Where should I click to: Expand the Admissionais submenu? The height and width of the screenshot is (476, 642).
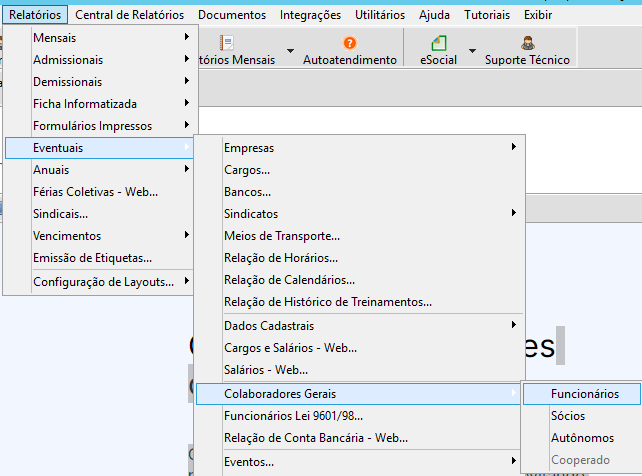click(x=99, y=60)
